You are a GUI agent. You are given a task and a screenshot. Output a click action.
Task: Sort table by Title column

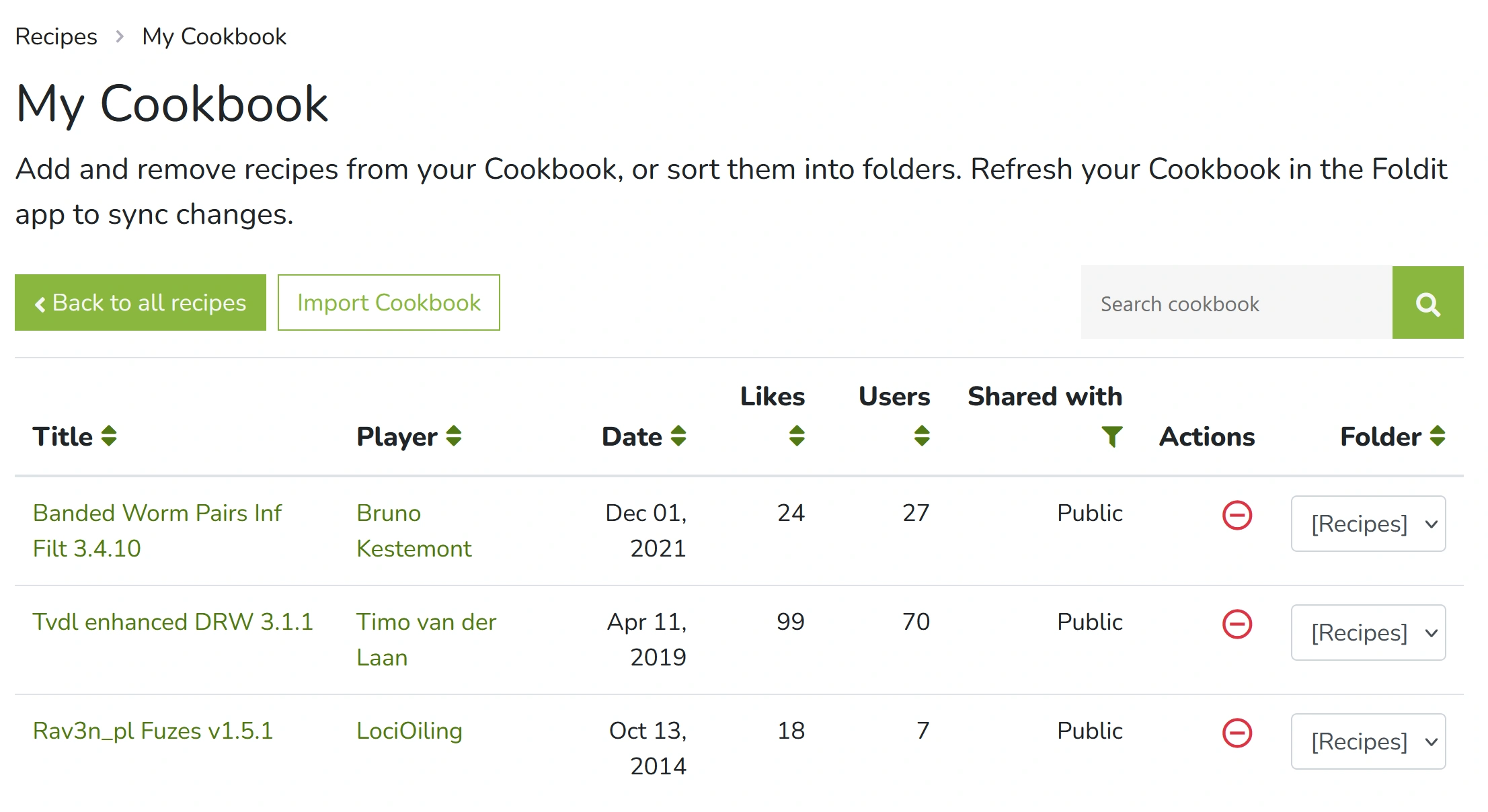pos(109,436)
